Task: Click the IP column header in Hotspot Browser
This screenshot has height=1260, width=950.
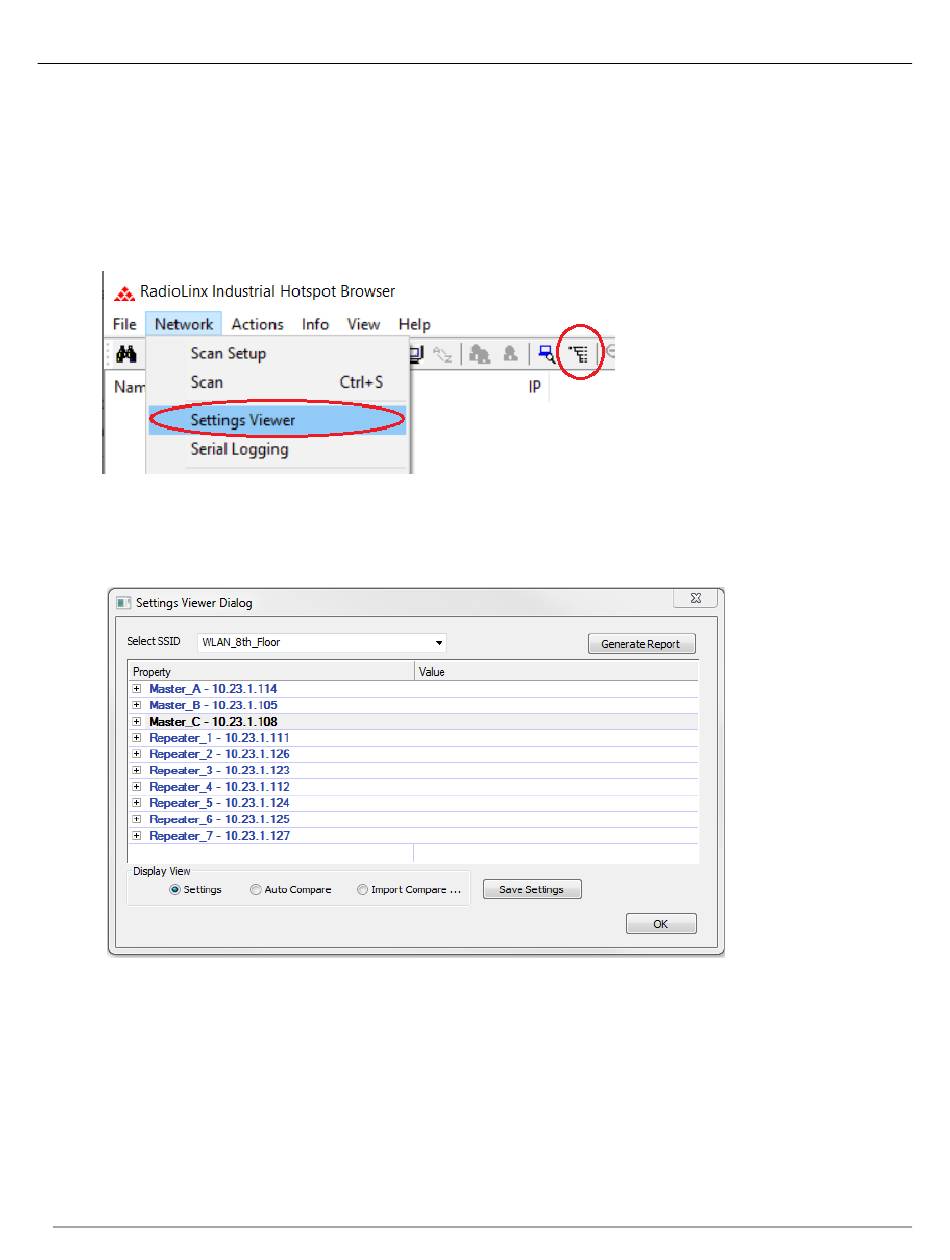Action: pyautogui.click(x=535, y=386)
